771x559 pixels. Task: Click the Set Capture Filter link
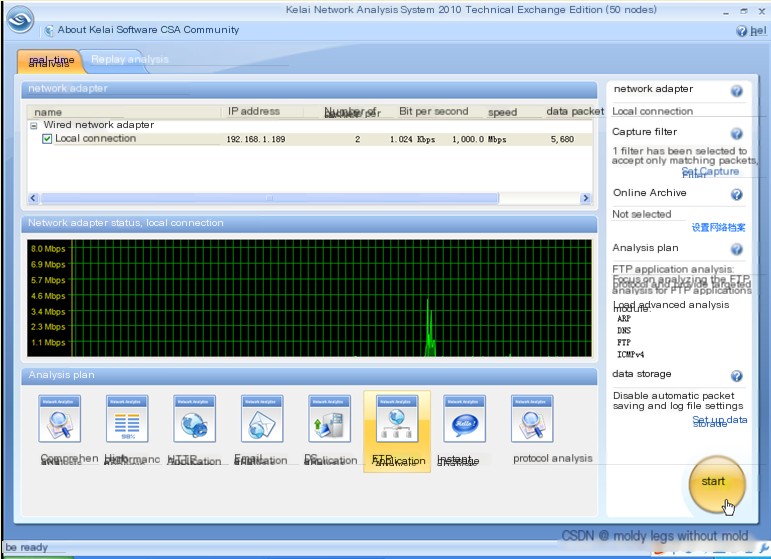[710, 172]
